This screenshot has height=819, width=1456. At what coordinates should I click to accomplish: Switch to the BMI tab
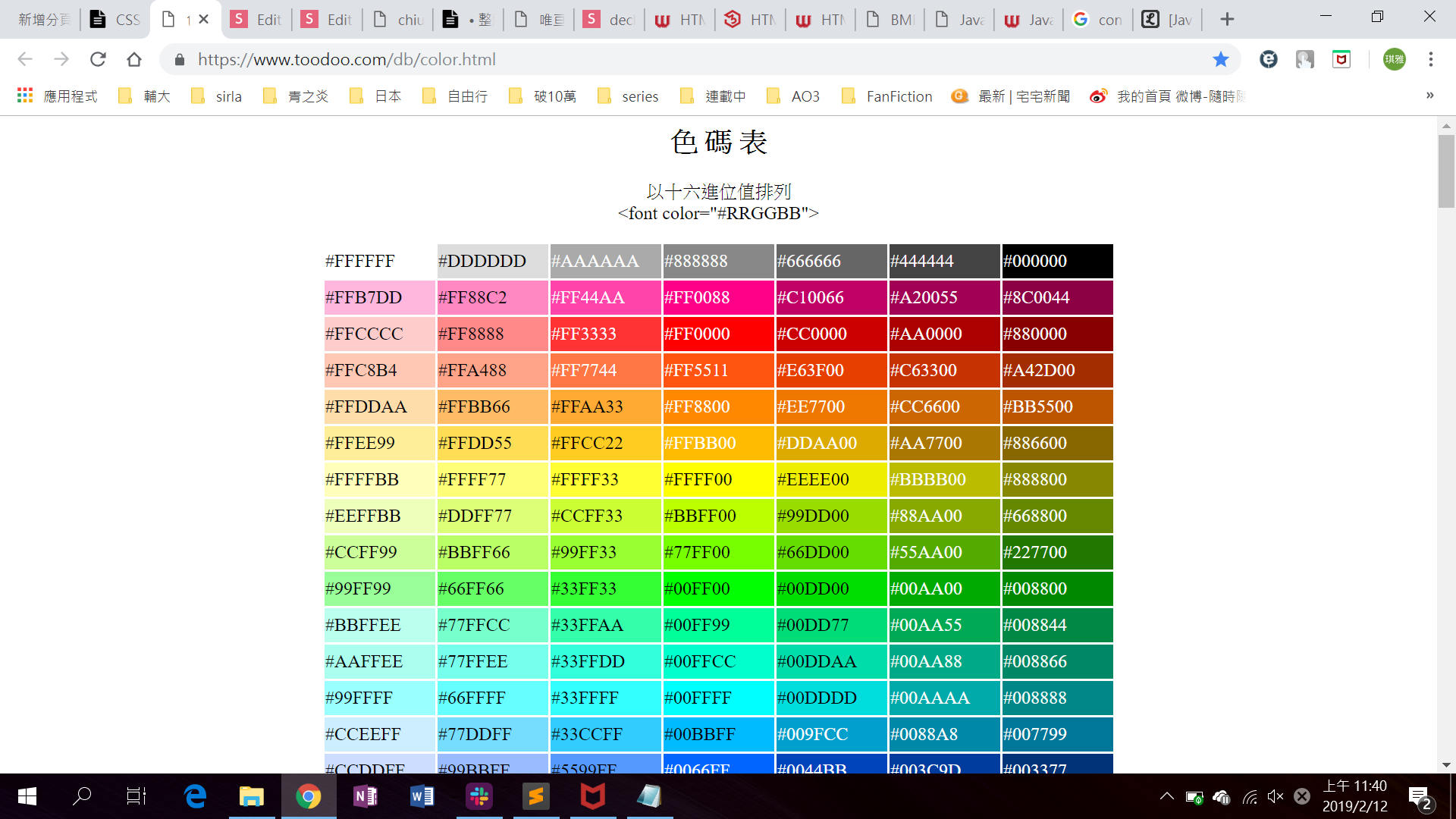tap(890, 19)
